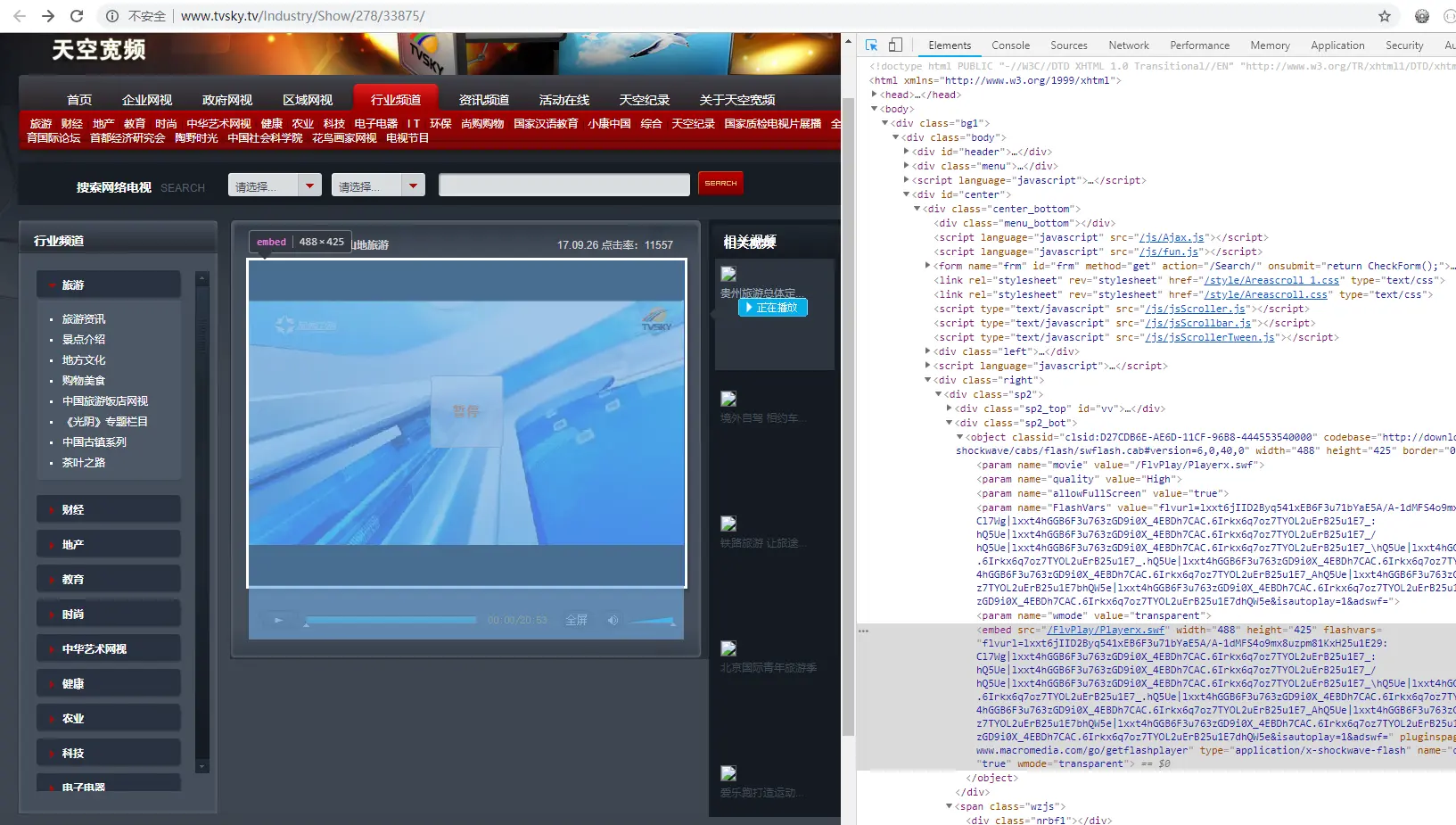
Task: Open the 活动在线 navigation item
Action: pyautogui.click(x=564, y=100)
